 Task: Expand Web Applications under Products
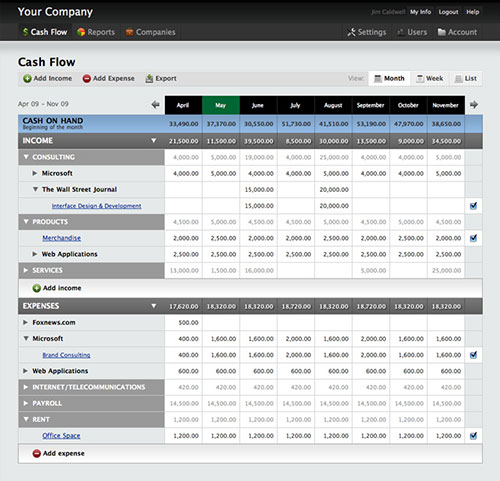pos(35,254)
